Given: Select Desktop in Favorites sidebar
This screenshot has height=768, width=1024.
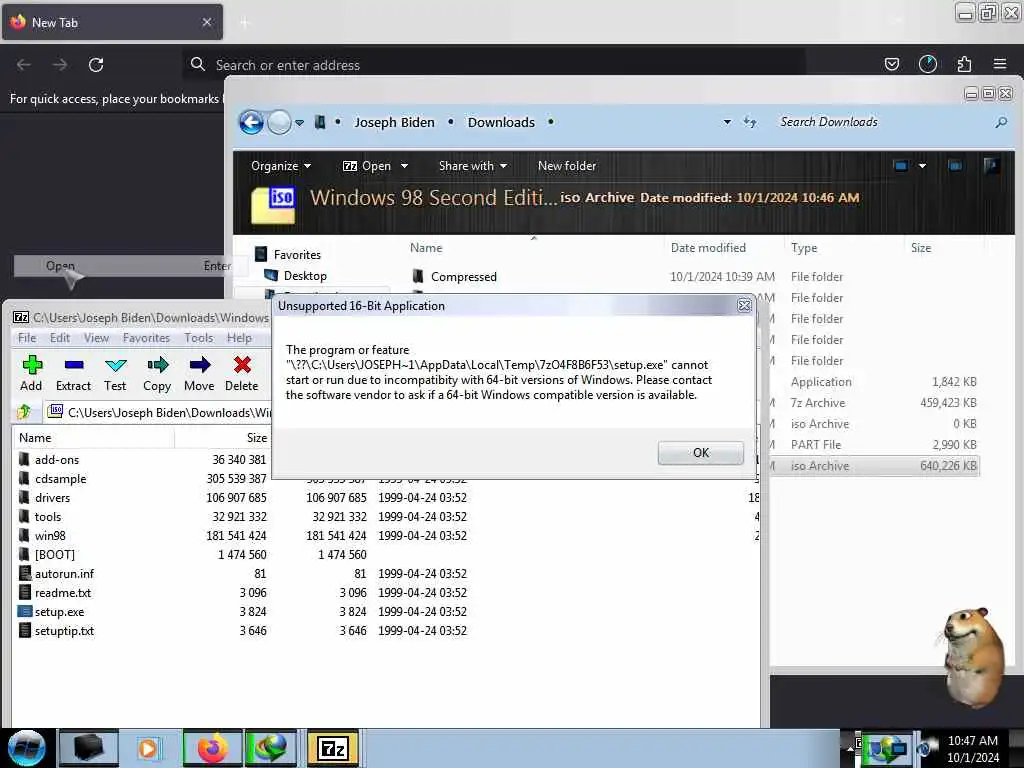Looking at the screenshot, I should point(305,276).
